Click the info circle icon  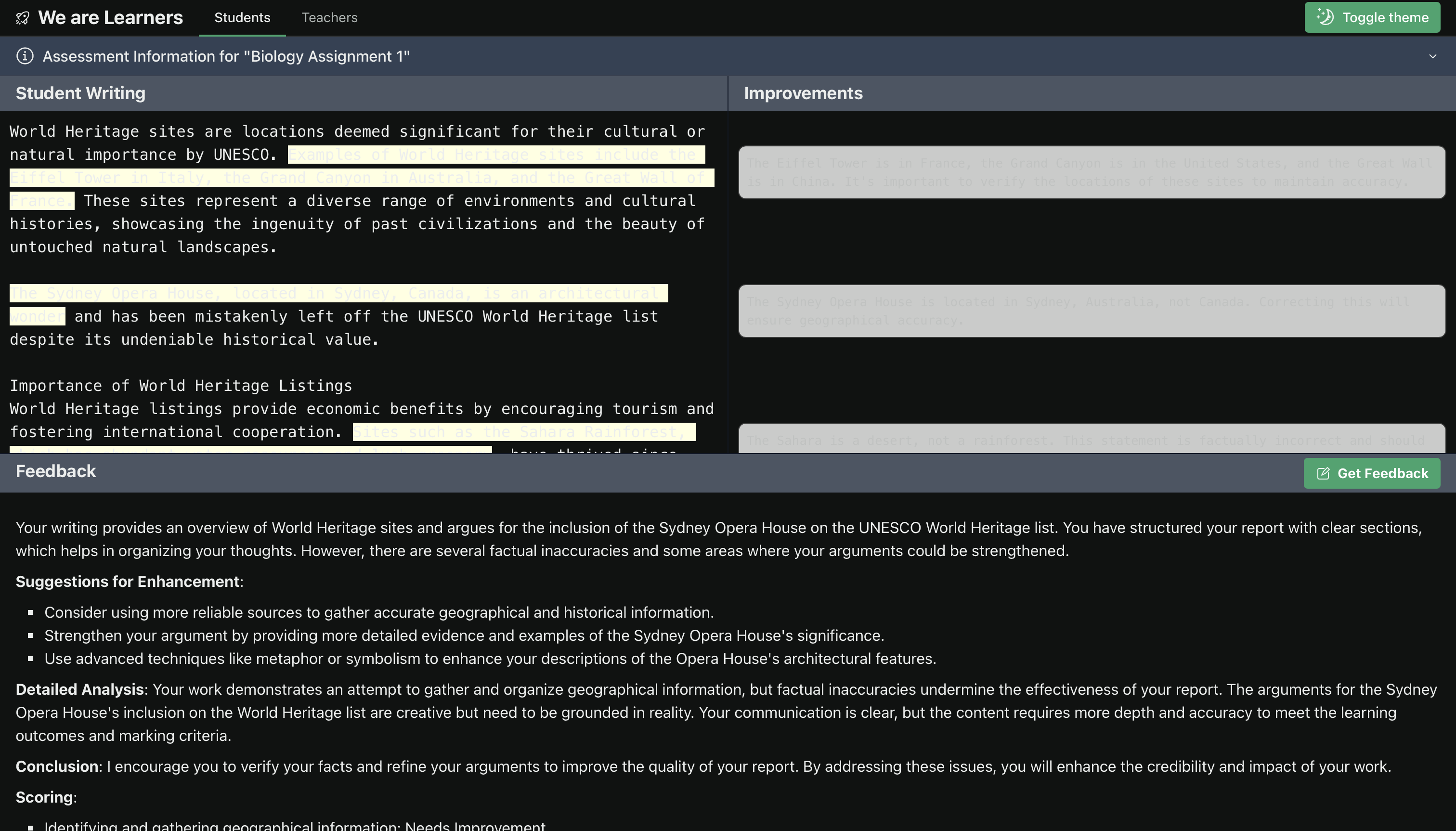coord(25,56)
